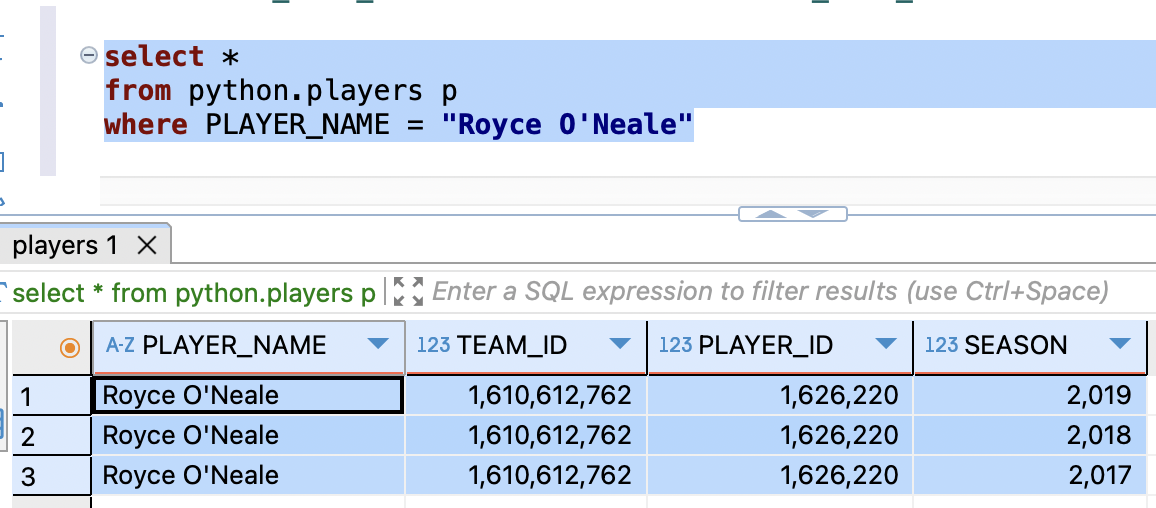Open TEAM_ID column filter dropdown
1156x508 pixels.
coord(620,344)
